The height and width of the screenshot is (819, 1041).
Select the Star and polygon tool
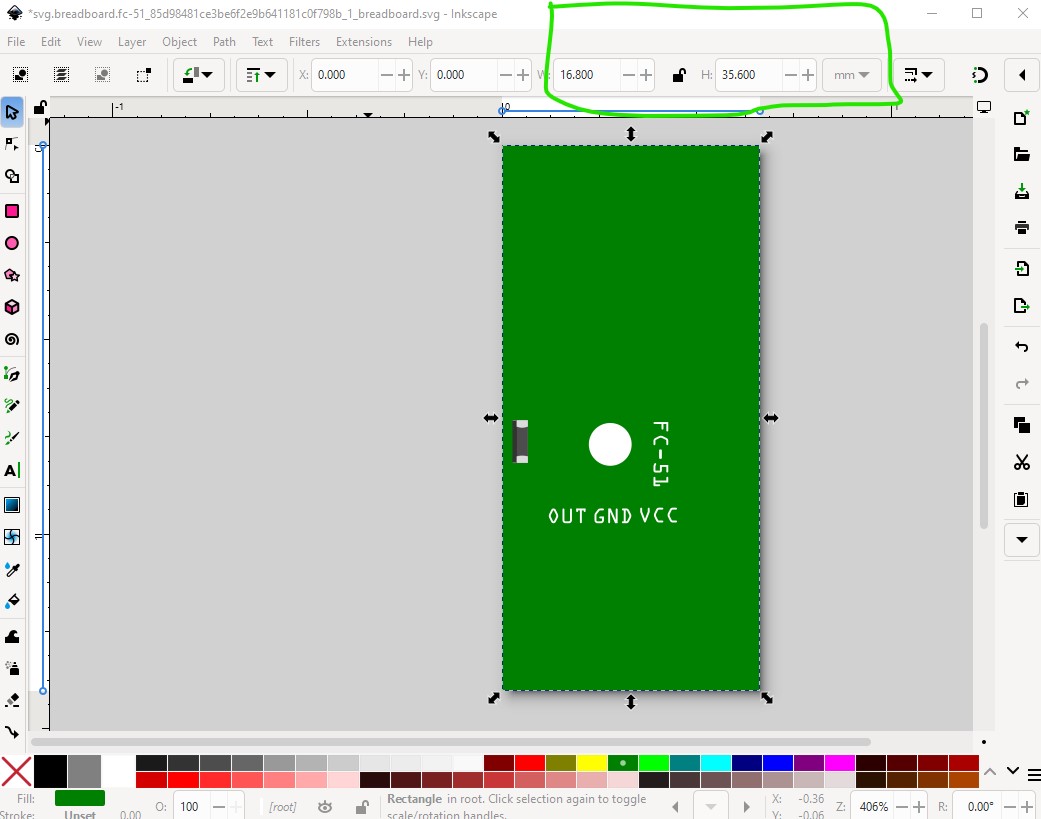pos(12,275)
